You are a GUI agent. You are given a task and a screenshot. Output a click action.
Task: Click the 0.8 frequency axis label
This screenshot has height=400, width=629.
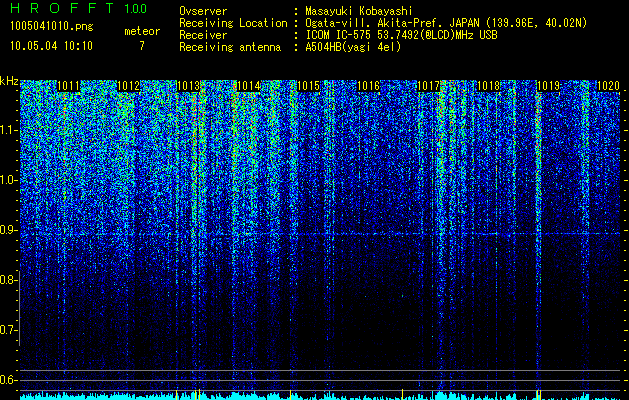(8, 280)
